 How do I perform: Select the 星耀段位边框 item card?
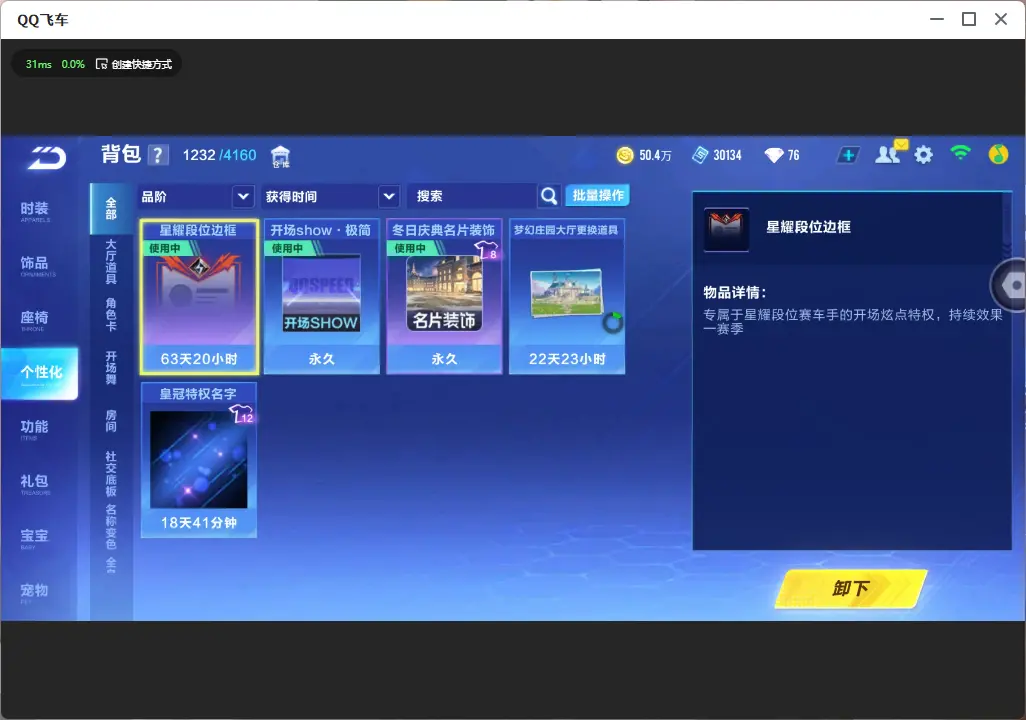point(199,297)
